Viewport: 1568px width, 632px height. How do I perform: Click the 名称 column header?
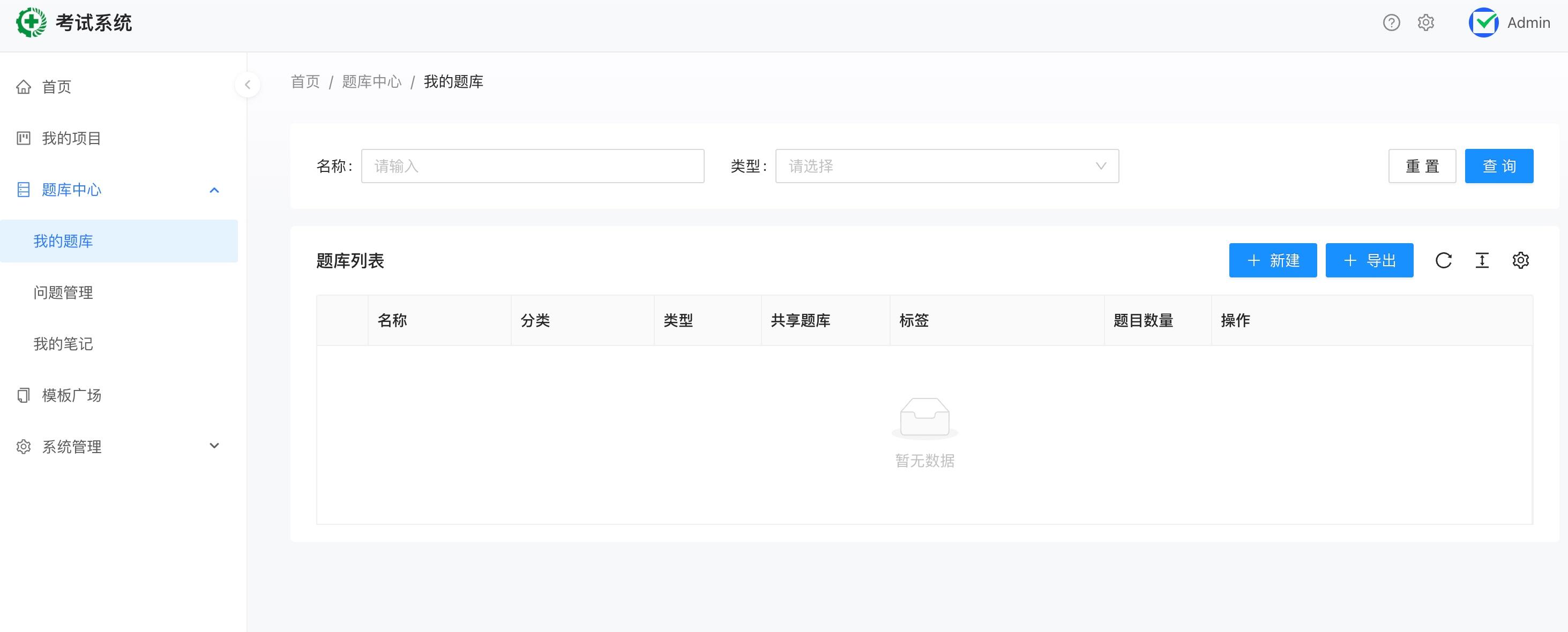pyautogui.click(x=439, y=321)
